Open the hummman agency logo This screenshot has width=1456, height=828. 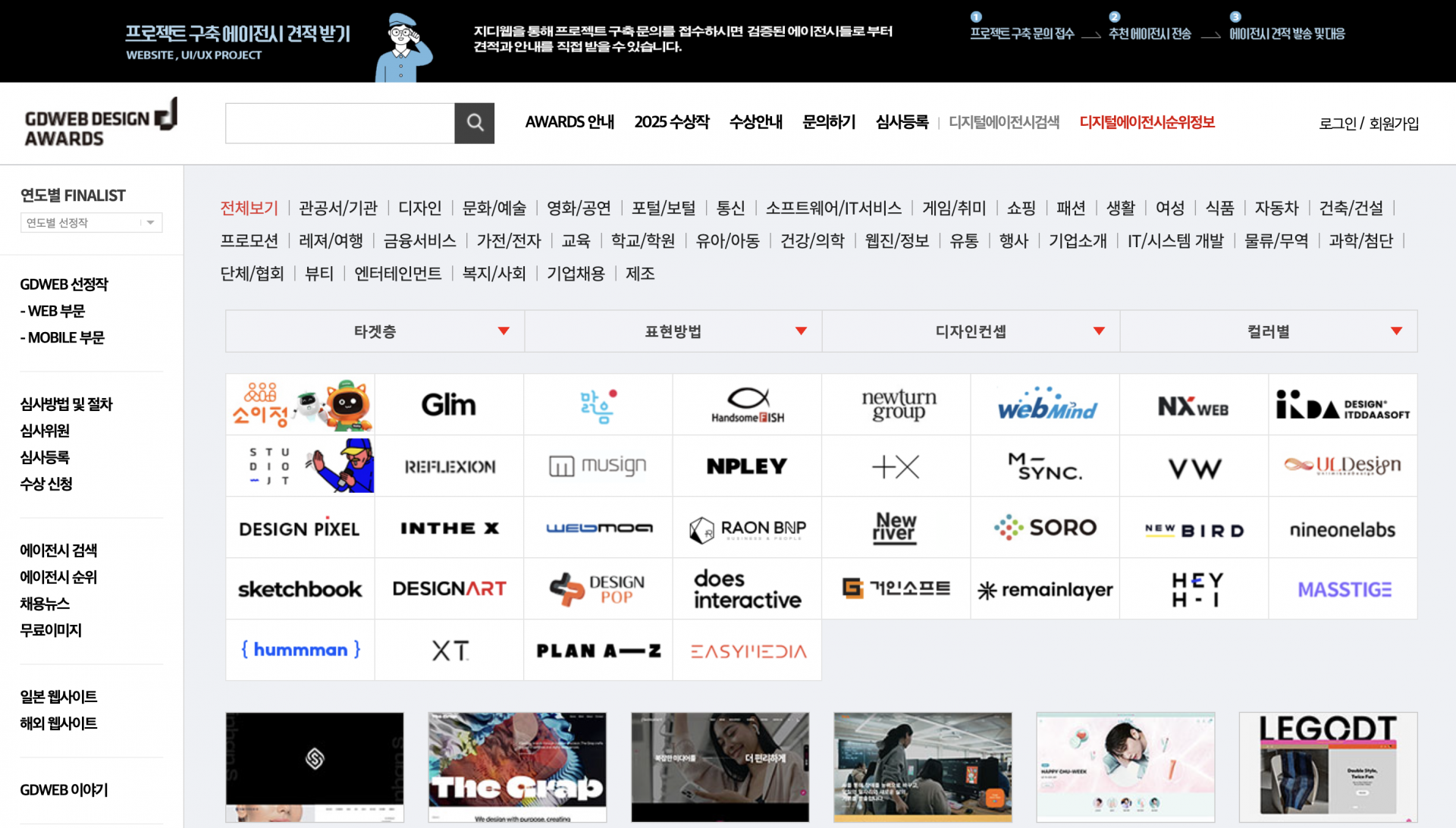pos(300,651)
